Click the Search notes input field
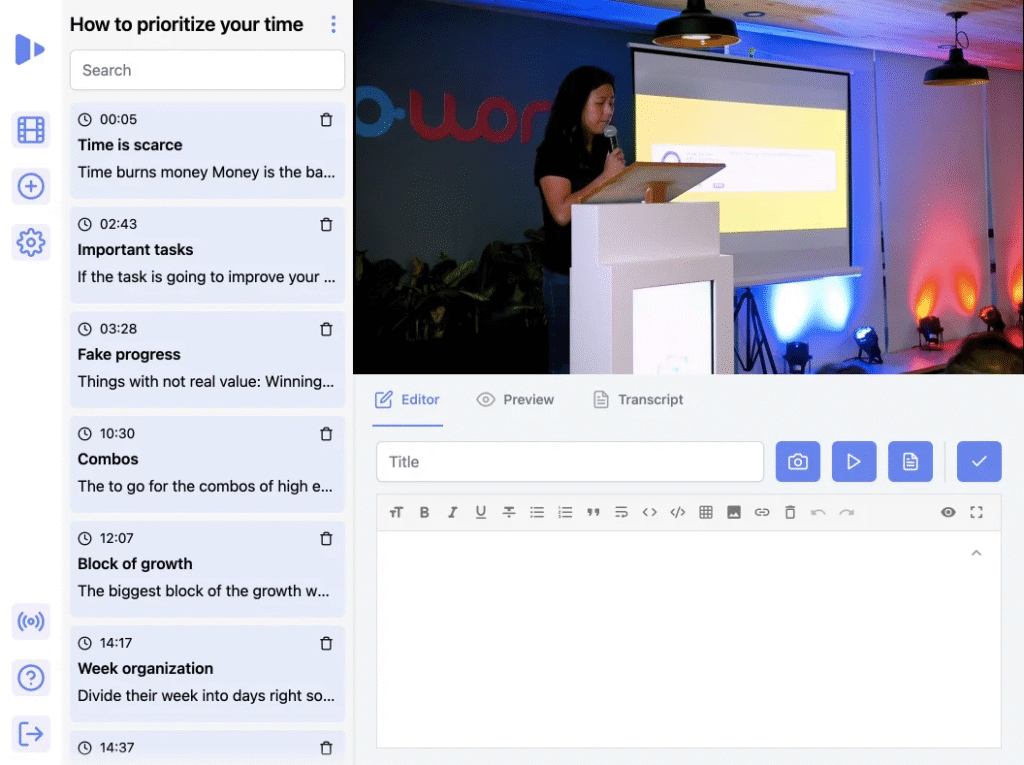1024x765 pixels. [207, 70]
